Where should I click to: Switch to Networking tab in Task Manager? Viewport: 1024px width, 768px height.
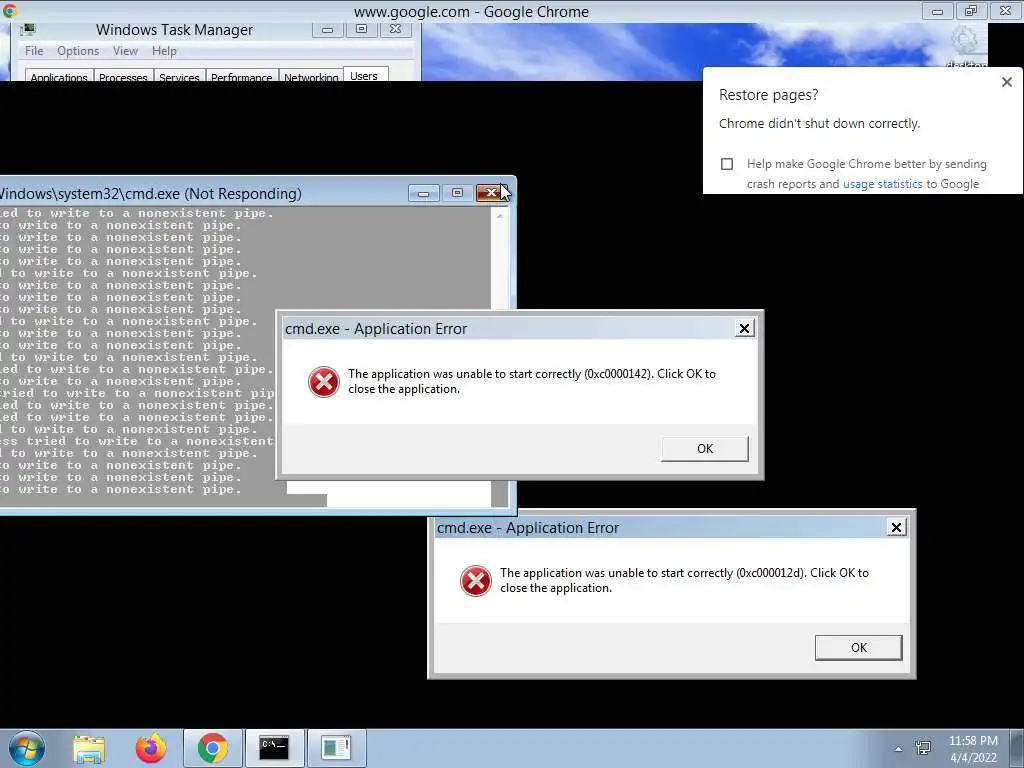[311, 75]
